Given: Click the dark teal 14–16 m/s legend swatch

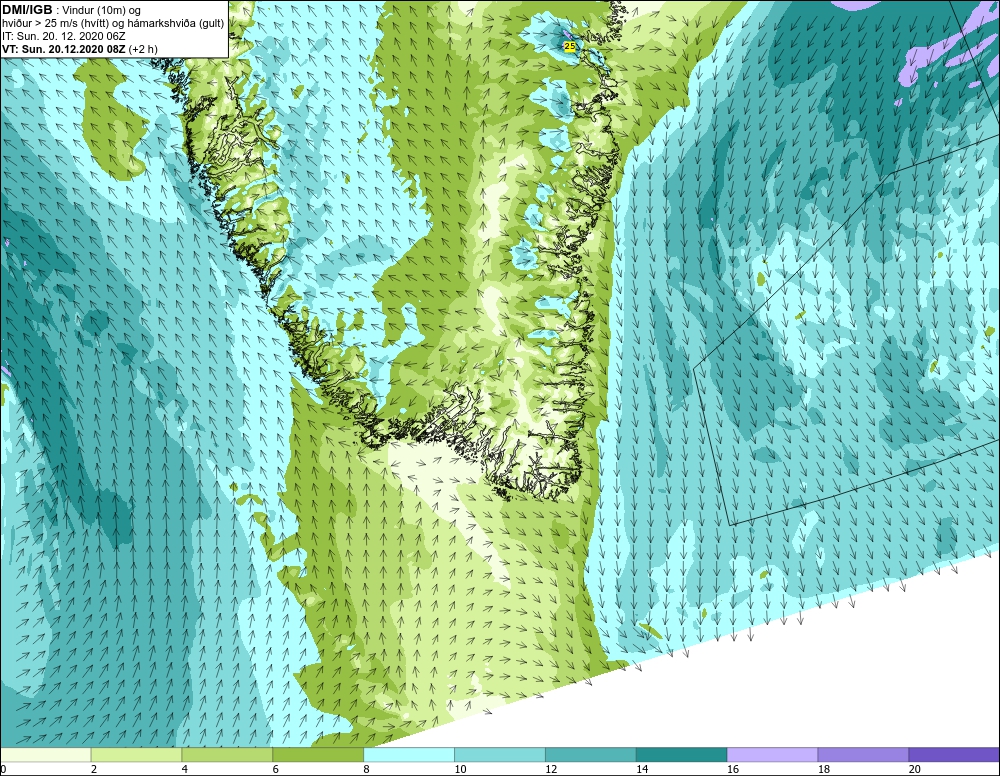Looking at the screenshot, I should pos(682,755).
